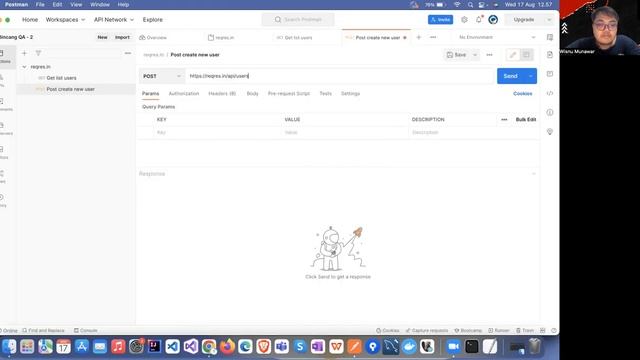The image size is (640, 360).
Task: Create new collection with plus icon
Action: click(24, 53)
